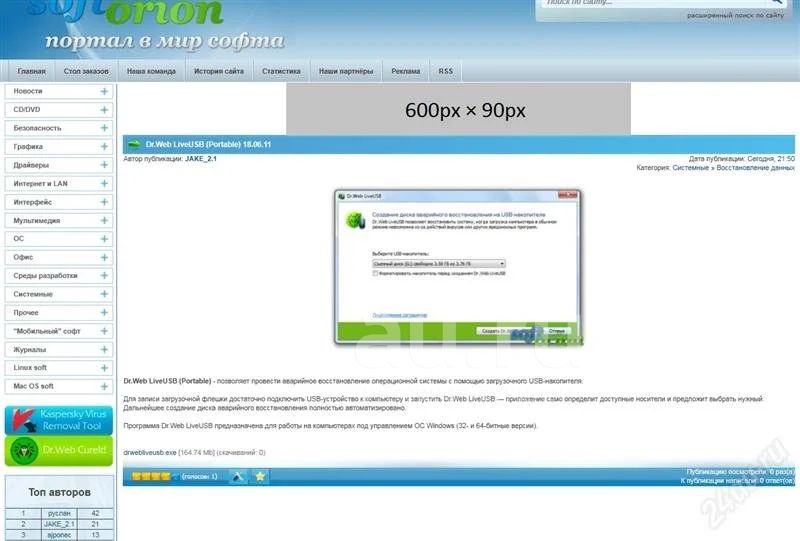Click "К публикации написали: 0 ответ(ов)" text
The width and height of the screenshot is (800, 541).
737,481
